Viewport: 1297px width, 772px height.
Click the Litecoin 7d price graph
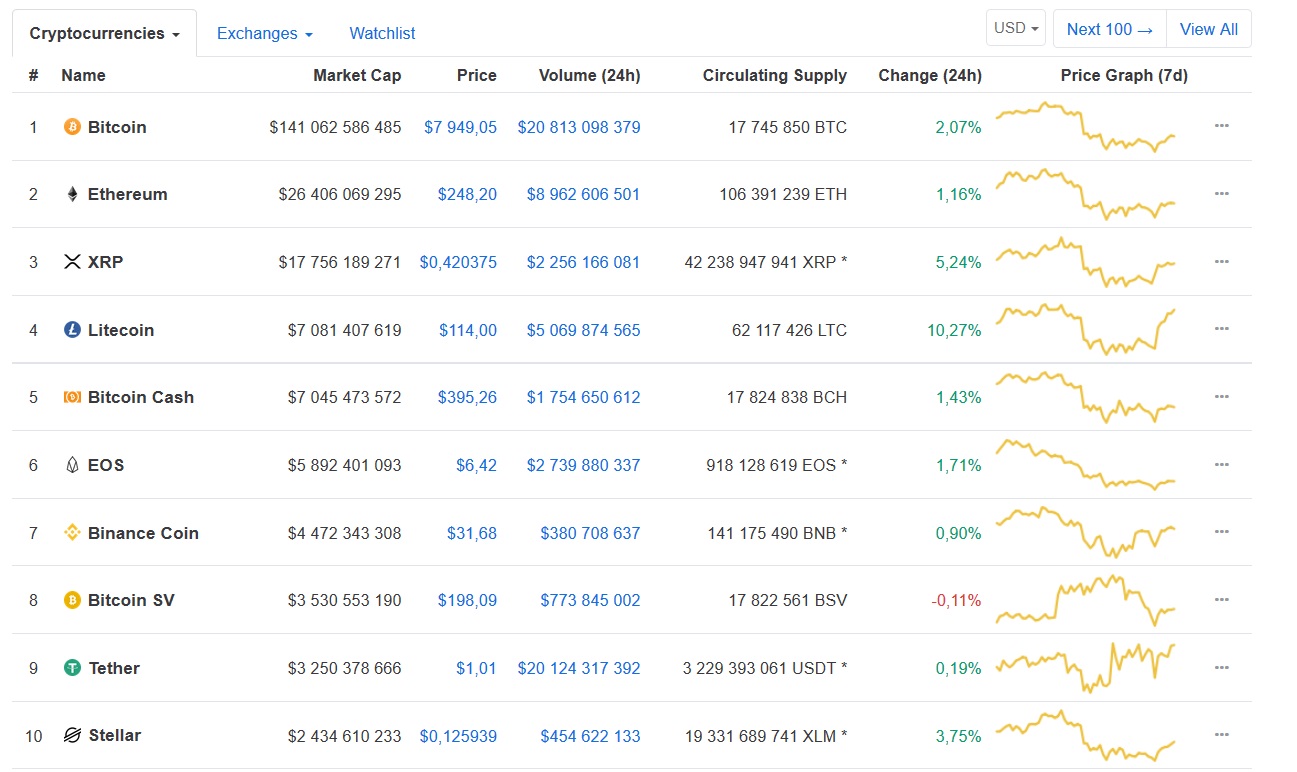coord(1086,330)
